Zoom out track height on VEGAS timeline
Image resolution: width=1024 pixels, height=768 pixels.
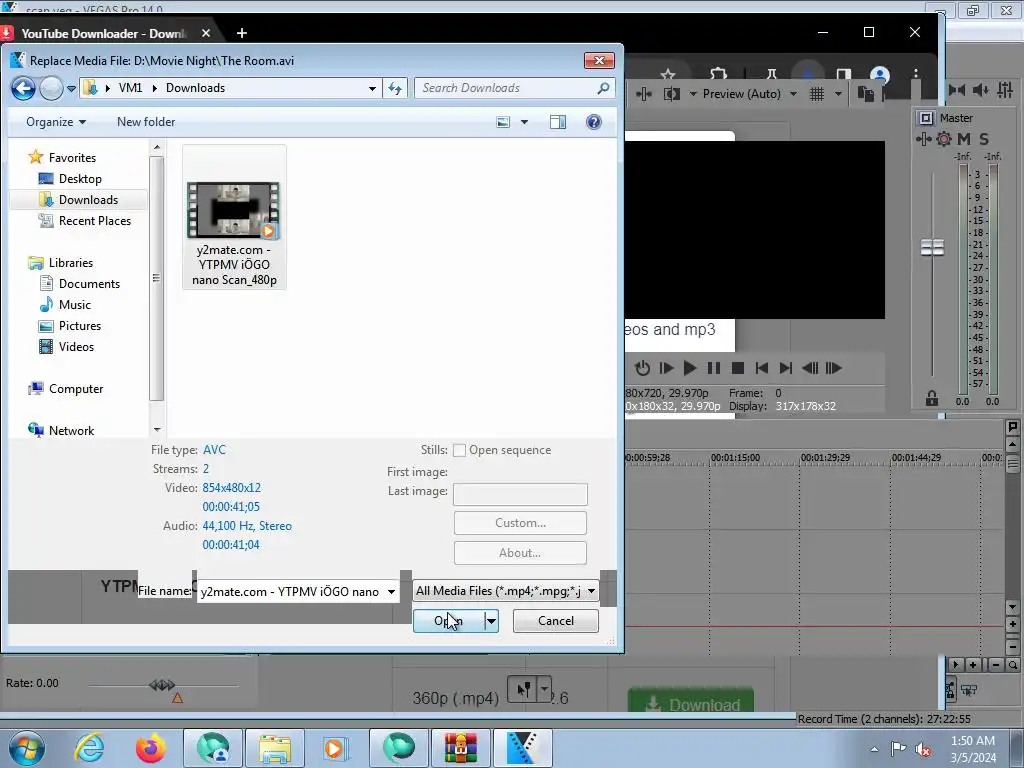(x=1013, y=647)
